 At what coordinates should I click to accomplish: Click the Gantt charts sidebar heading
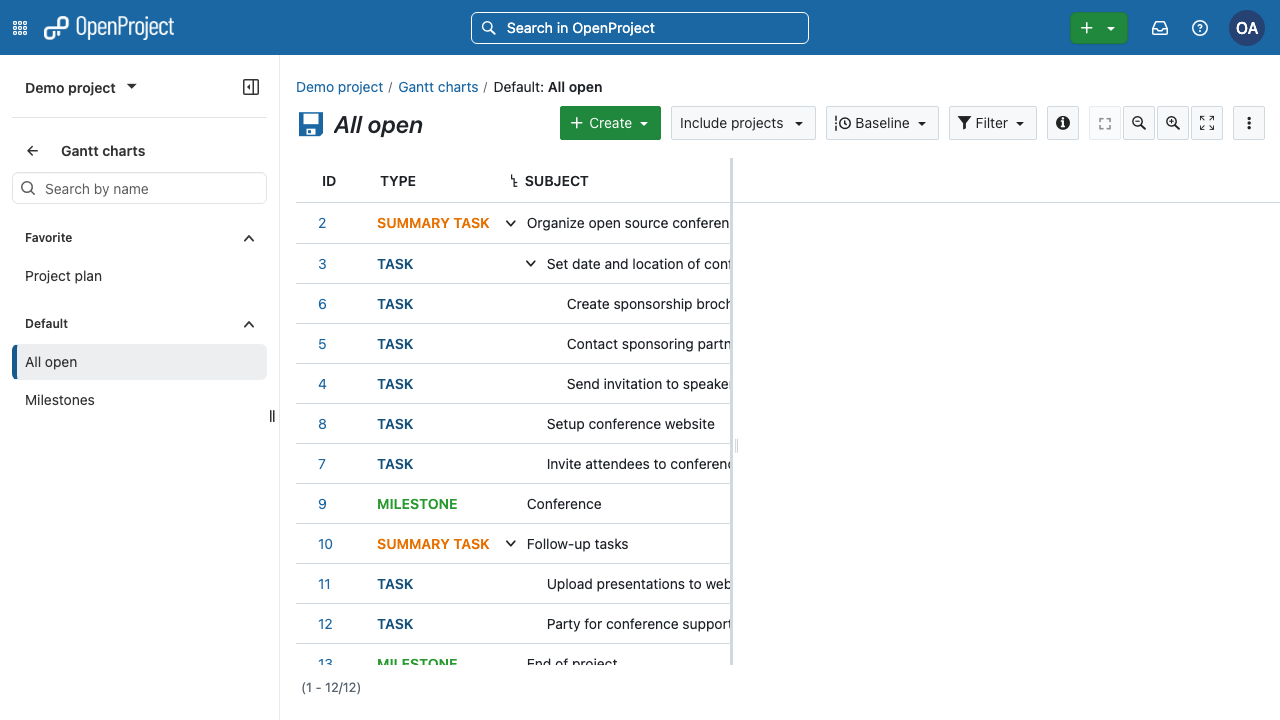point(103,151)
